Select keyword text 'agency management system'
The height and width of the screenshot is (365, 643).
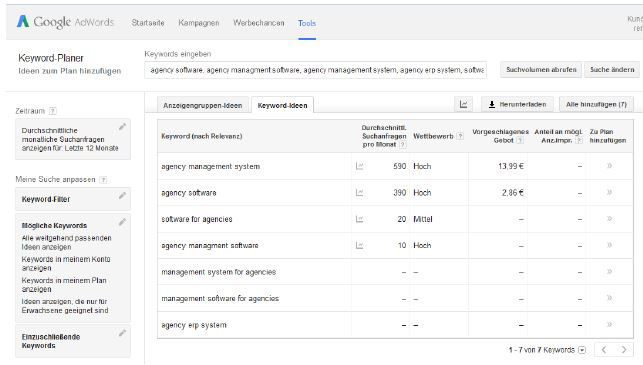[x=210, y=167]
